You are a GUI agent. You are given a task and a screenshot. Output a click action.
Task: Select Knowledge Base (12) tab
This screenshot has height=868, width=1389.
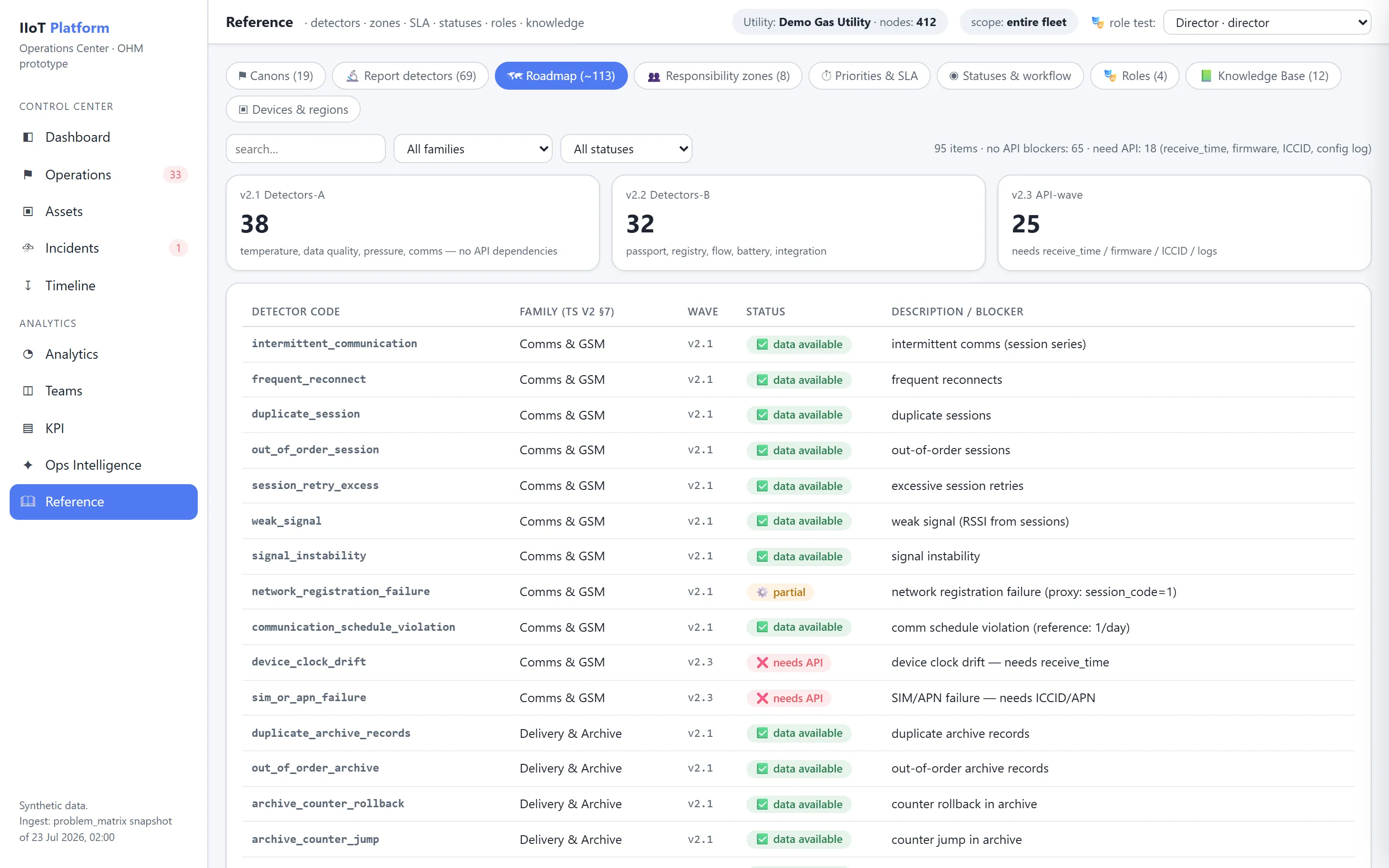pos(1263,76)
